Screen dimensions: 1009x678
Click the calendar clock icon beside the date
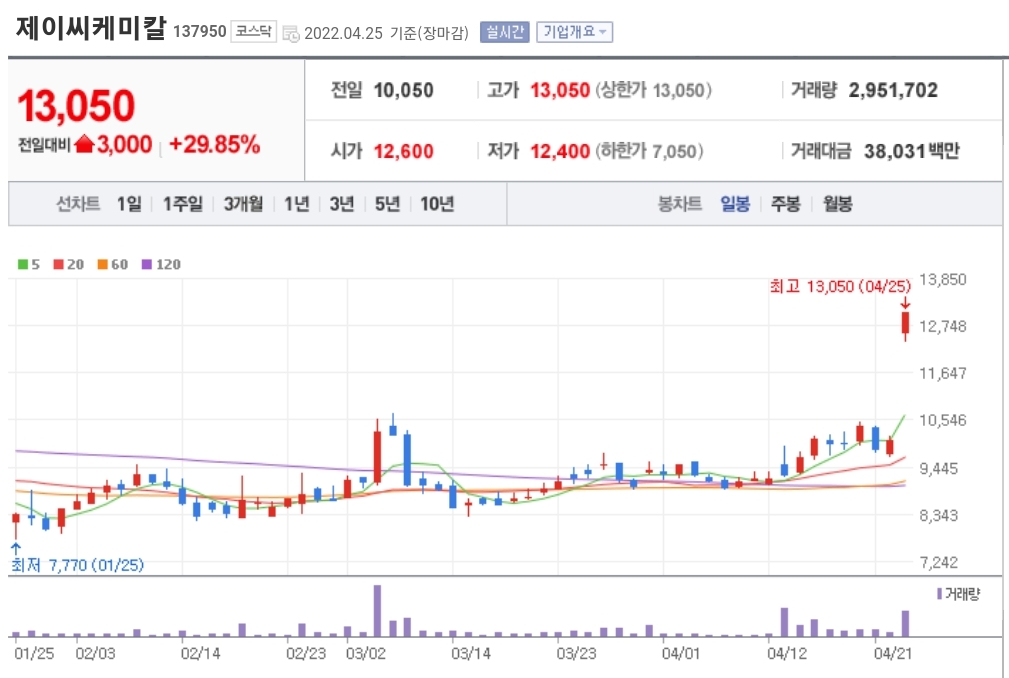point(291,33)
